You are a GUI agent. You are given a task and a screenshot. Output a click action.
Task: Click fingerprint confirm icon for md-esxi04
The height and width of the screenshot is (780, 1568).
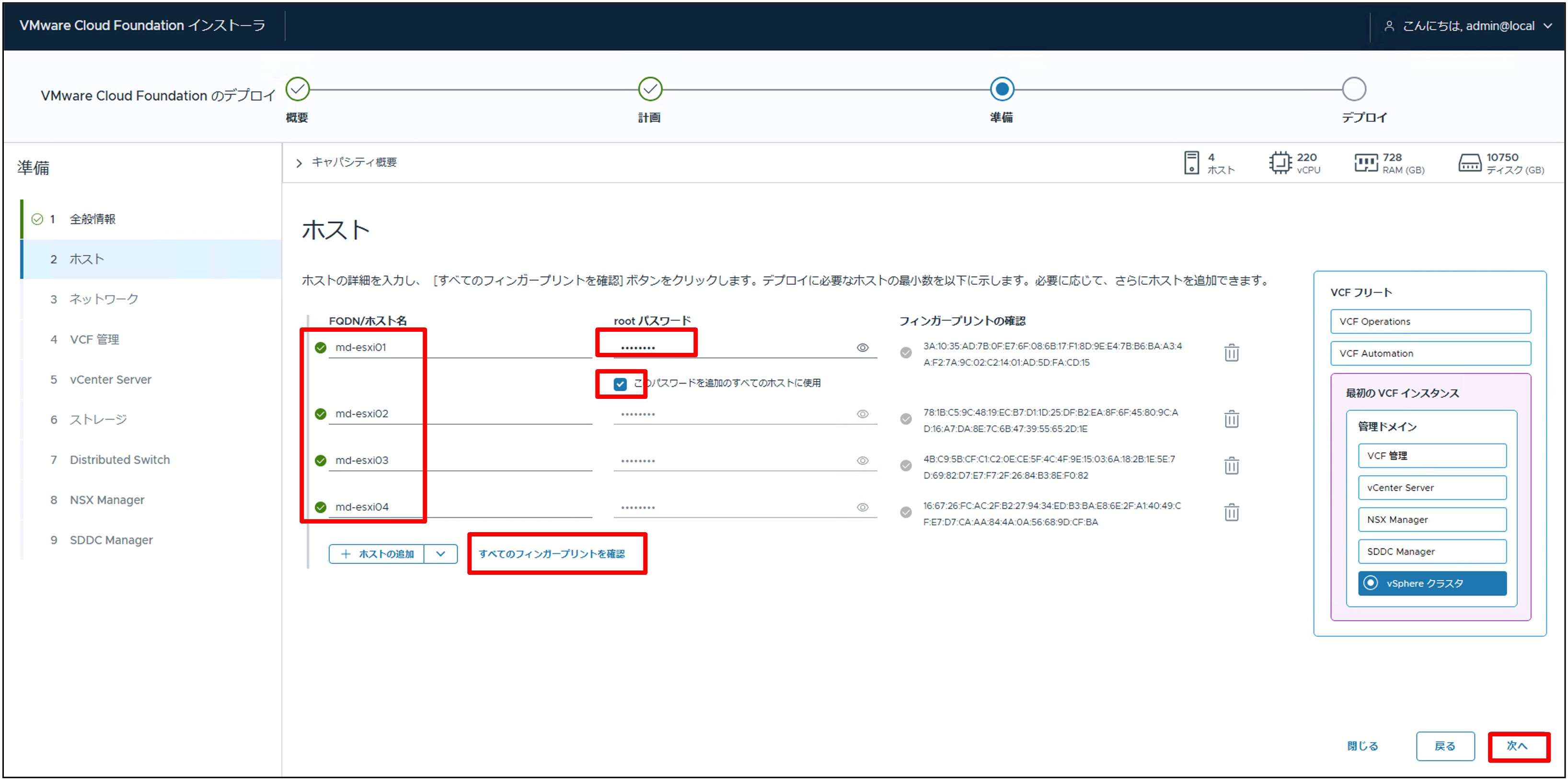pyautogui.click(x=906, y=512)
